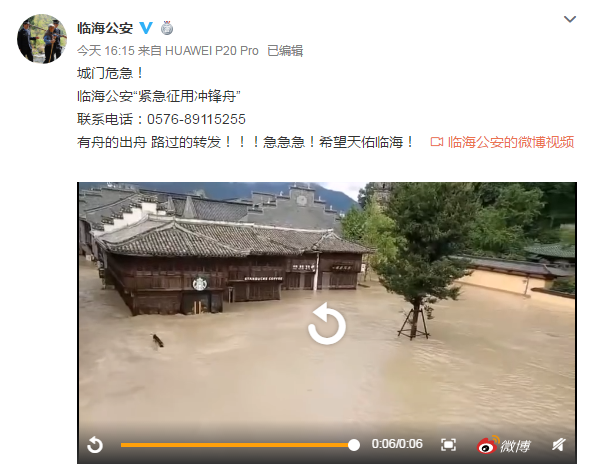Click the replay button in the control bar

[95, 445]
